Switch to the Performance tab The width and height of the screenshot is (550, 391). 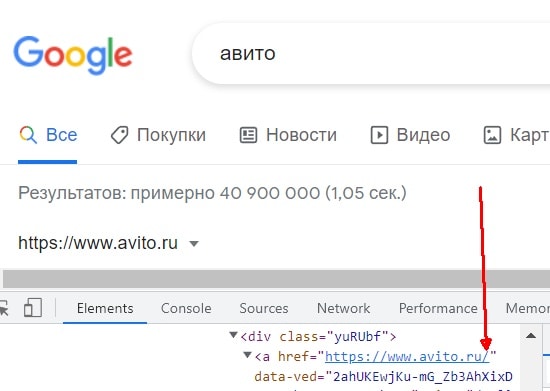pyautogui.click(x=438, y=309)
